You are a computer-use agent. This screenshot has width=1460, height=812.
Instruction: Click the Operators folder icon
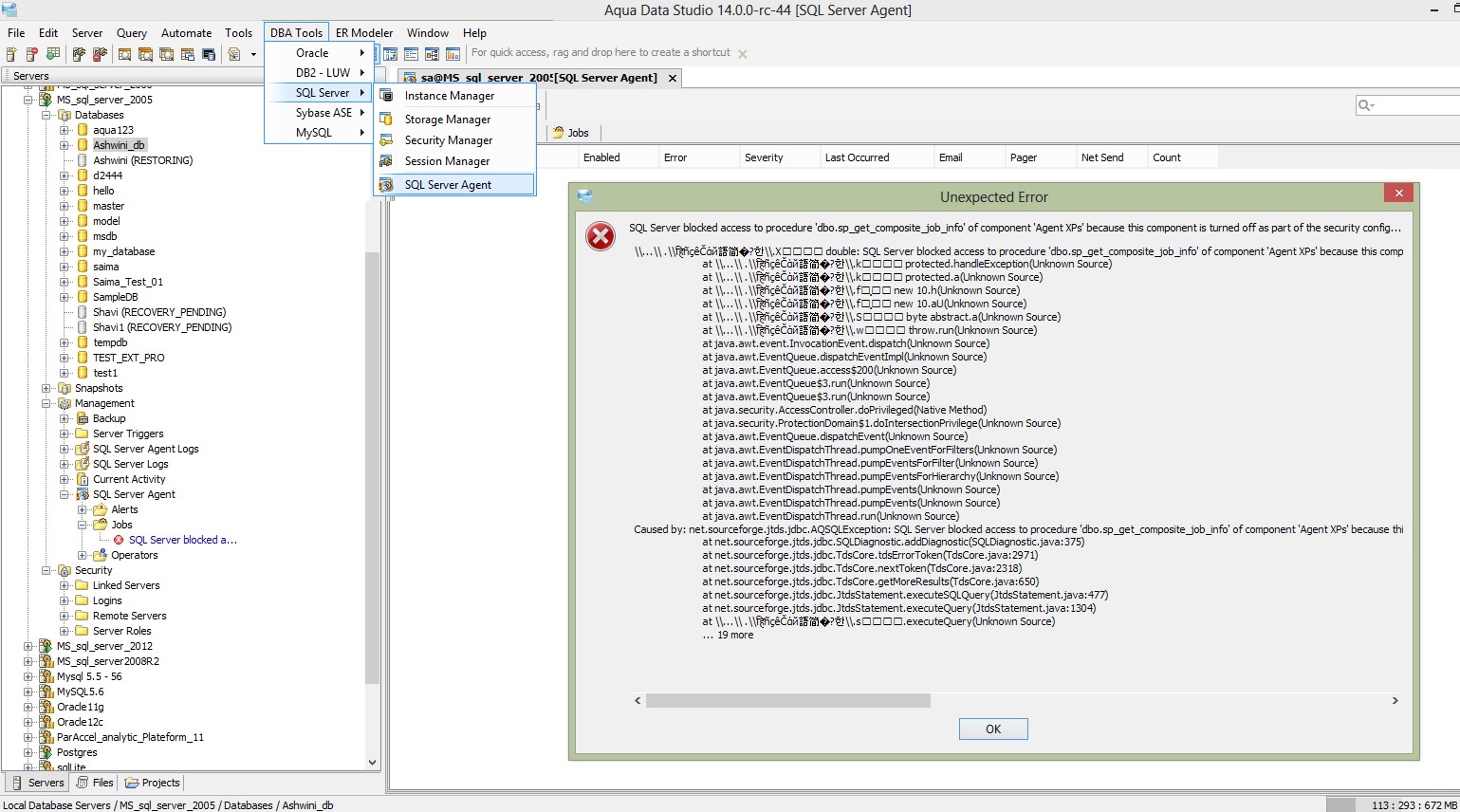[101, 555]
